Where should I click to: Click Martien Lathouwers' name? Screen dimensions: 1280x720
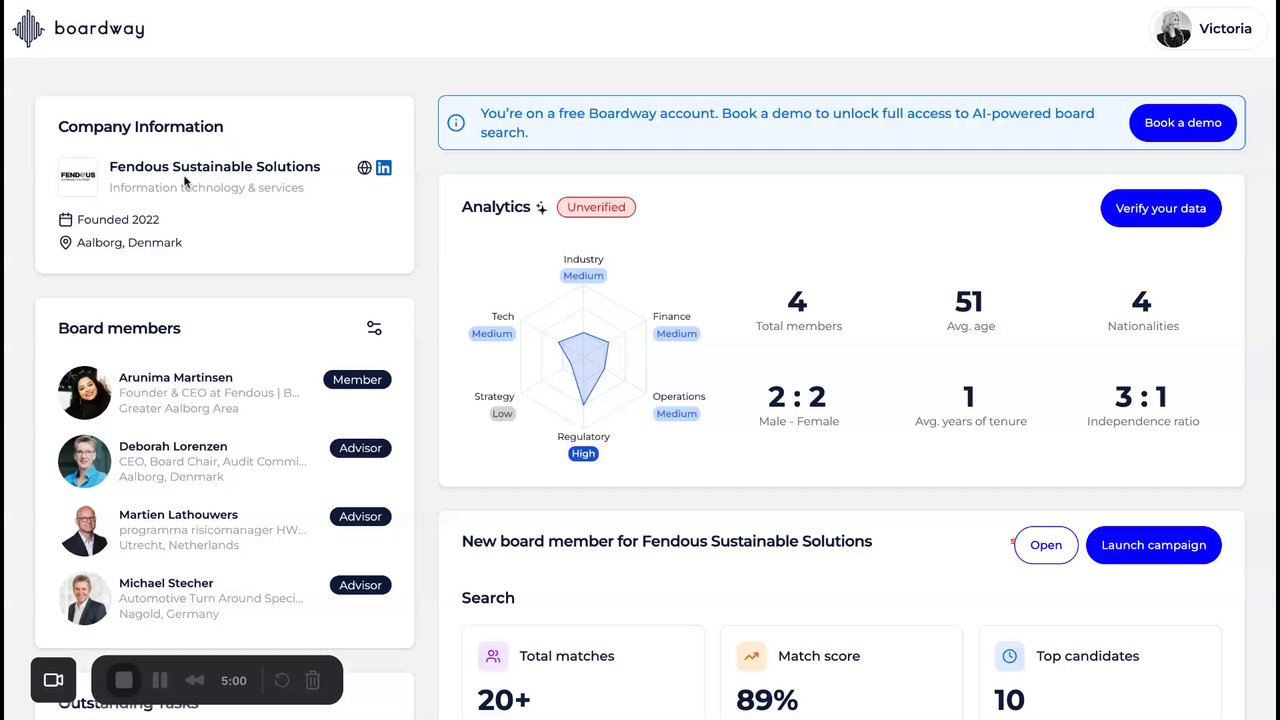click(178, 515)
